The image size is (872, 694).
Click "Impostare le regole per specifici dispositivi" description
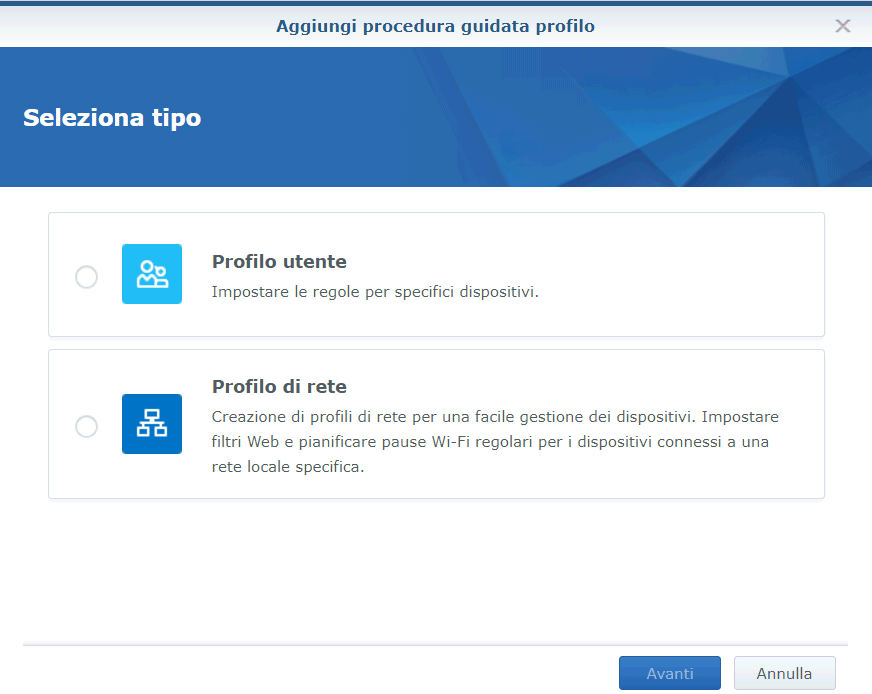click(x=375, y=293)
